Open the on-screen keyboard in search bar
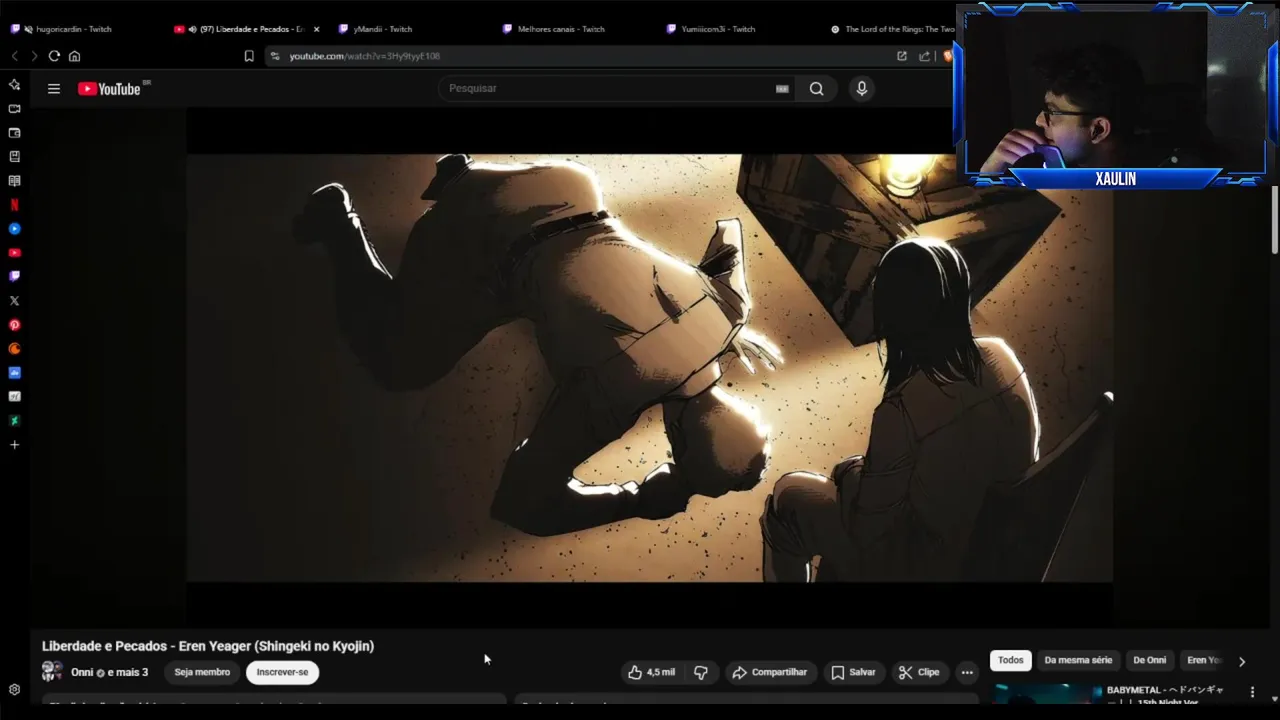The width and height of the screenshot is (1280, 720). pos(782,89)
